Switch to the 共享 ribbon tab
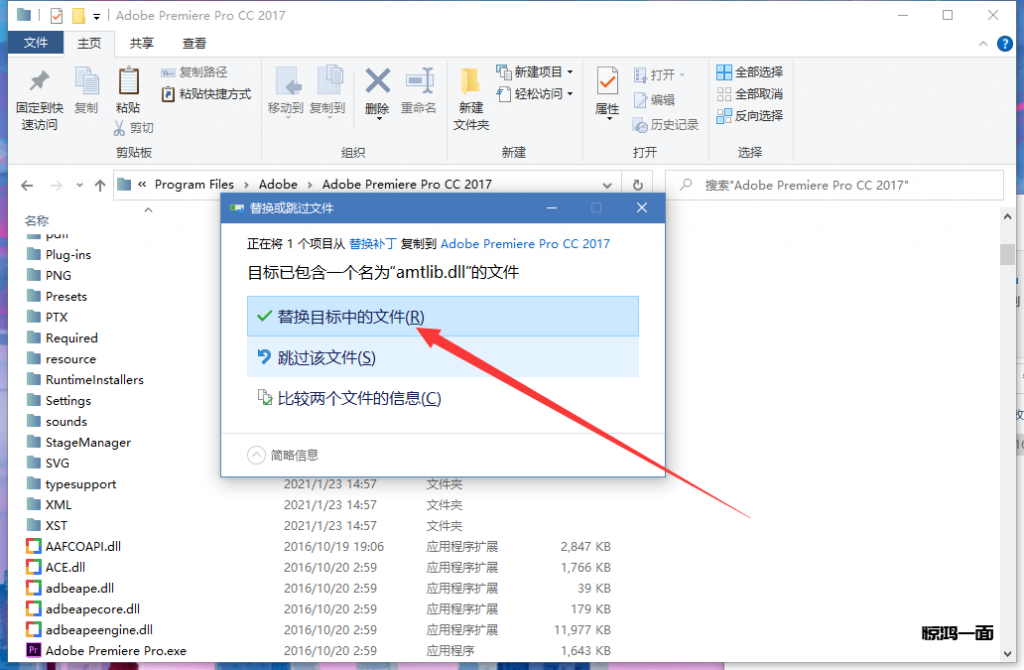Image resolution: width=1024 pixels, height=670 pixels. coord(142,43)
